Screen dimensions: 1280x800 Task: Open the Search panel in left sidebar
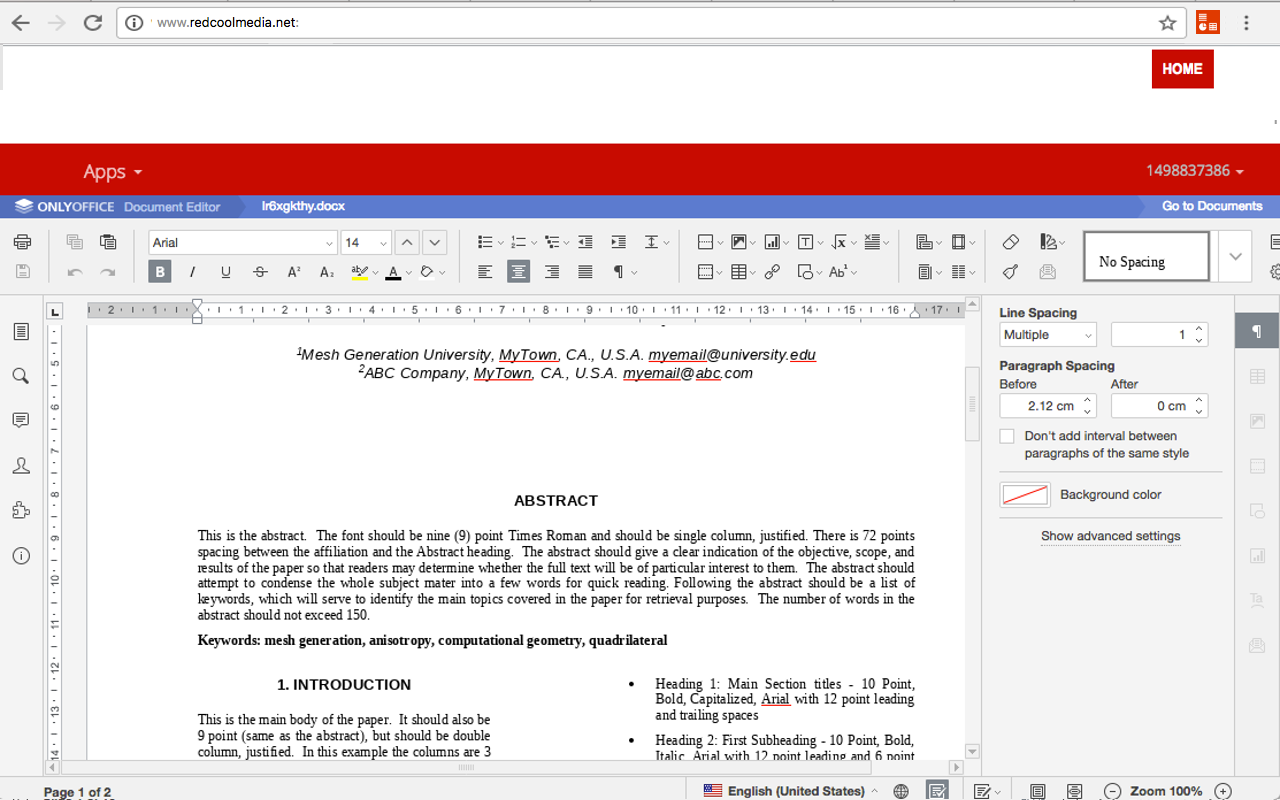point(21,376)
